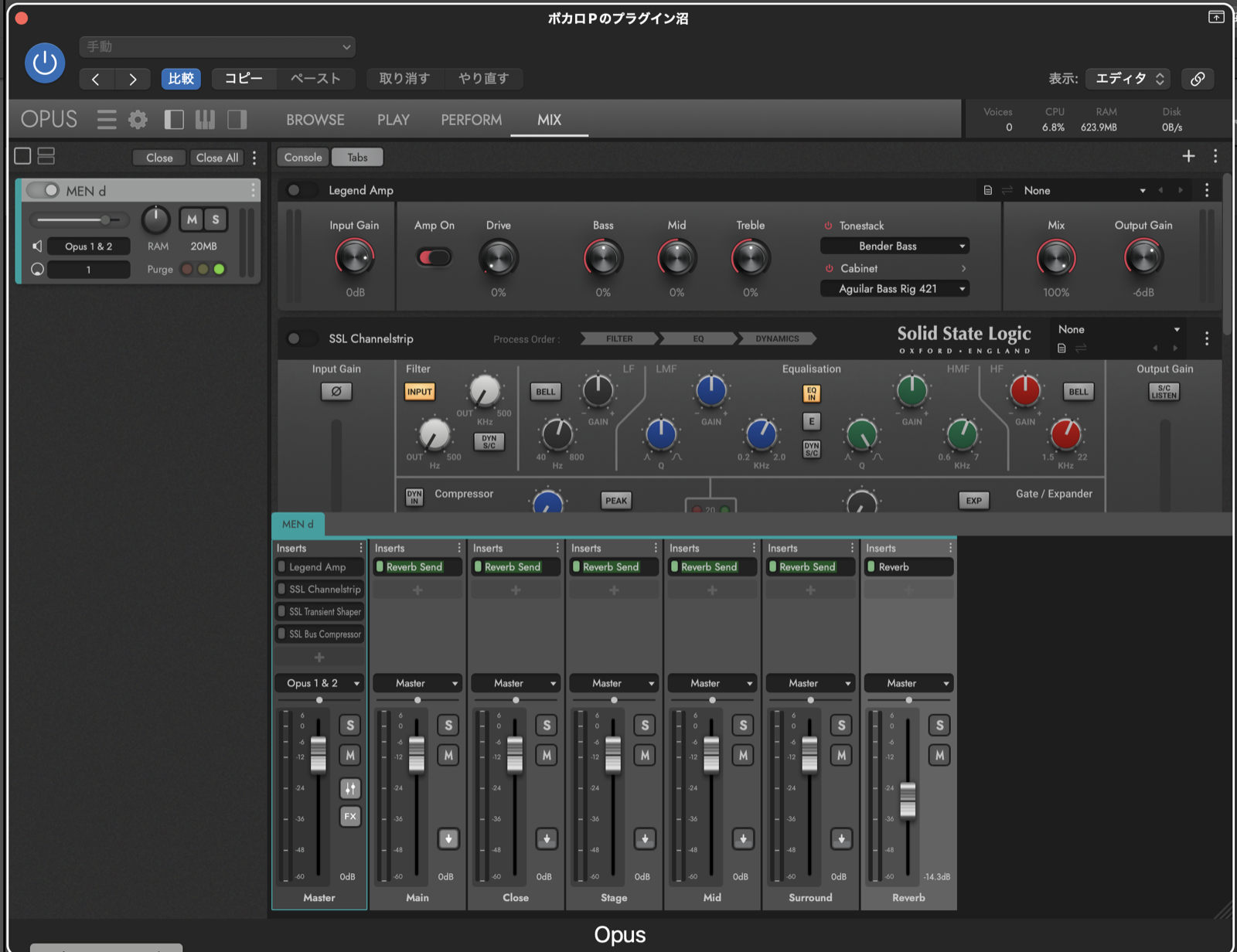Show the piano keyboard panel icon
The height and width of the screenshot is (952, 1237).
(x=205, y=120)
